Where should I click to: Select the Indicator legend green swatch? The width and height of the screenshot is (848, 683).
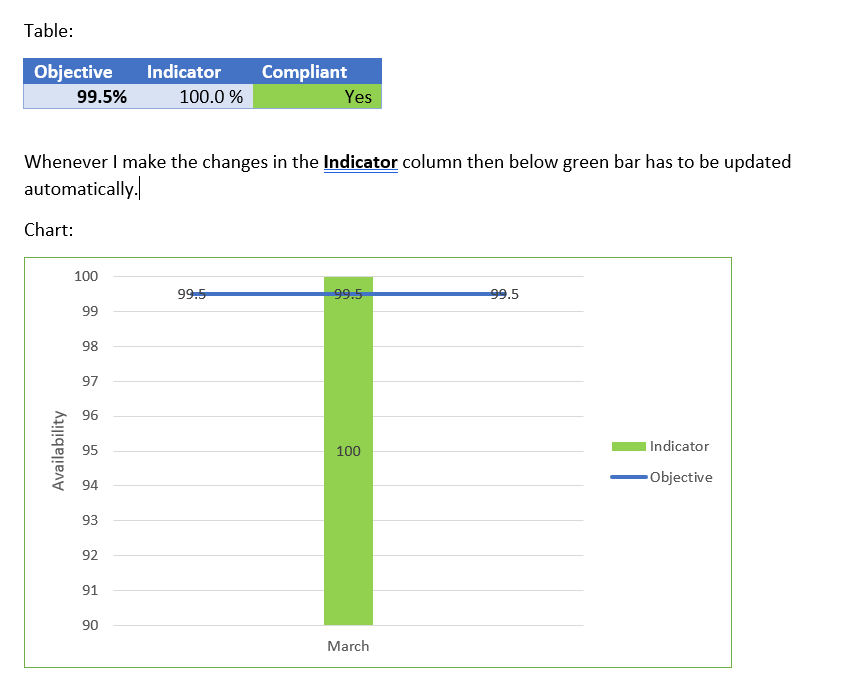click(x=628, y=446)
